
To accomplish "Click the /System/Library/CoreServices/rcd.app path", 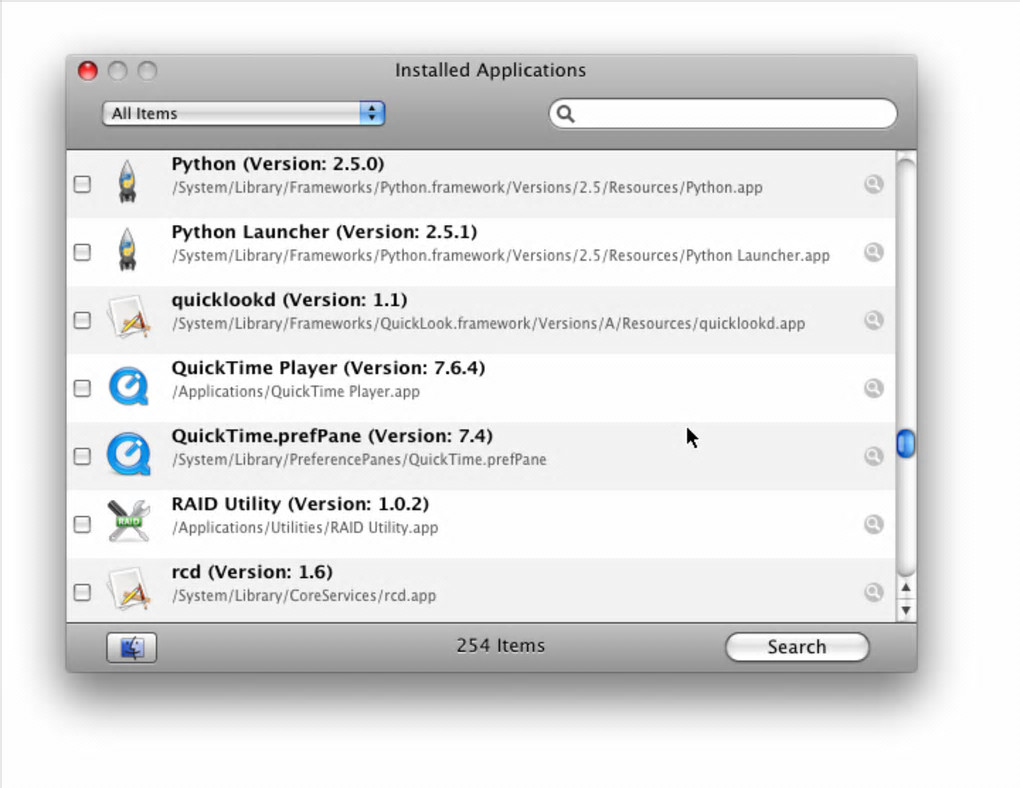I will tap(304, 595).
